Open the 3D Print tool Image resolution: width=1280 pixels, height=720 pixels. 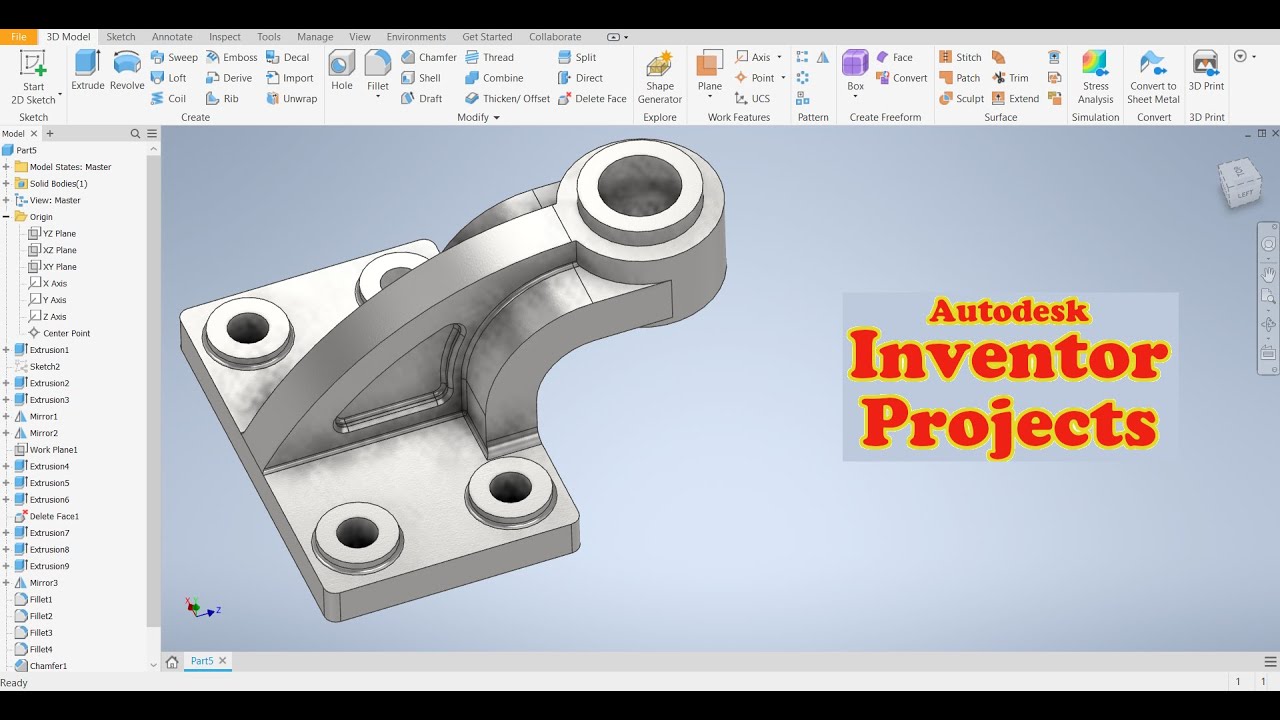click(1207, 70)
